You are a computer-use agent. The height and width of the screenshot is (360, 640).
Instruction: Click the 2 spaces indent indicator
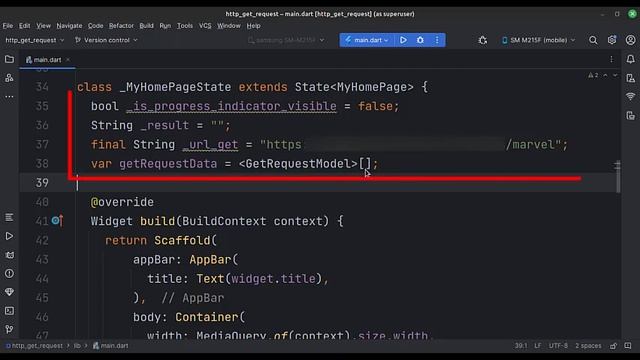point(588,346)
